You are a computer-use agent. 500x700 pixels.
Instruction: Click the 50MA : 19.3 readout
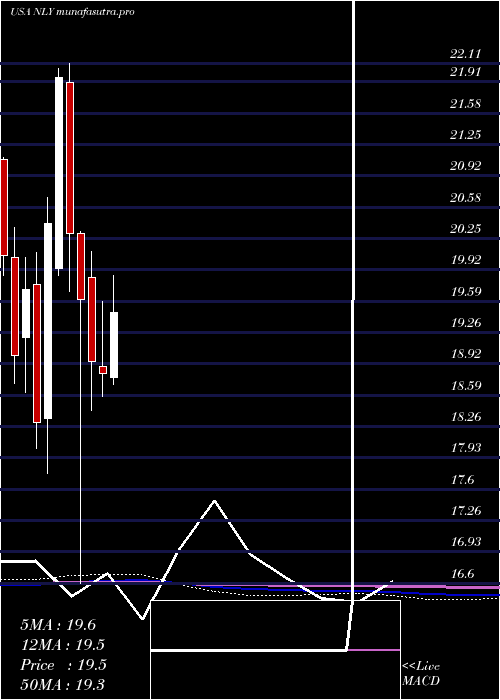tap(62, 685)
